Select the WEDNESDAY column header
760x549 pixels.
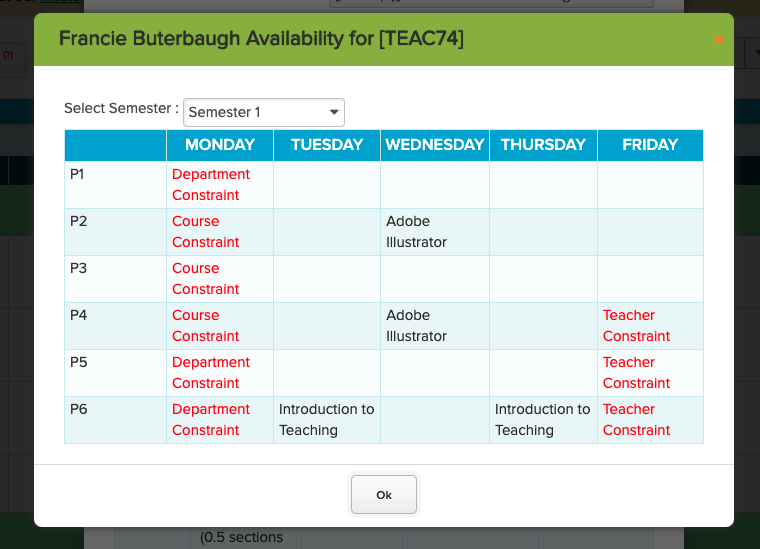click(x=435, y=145)
